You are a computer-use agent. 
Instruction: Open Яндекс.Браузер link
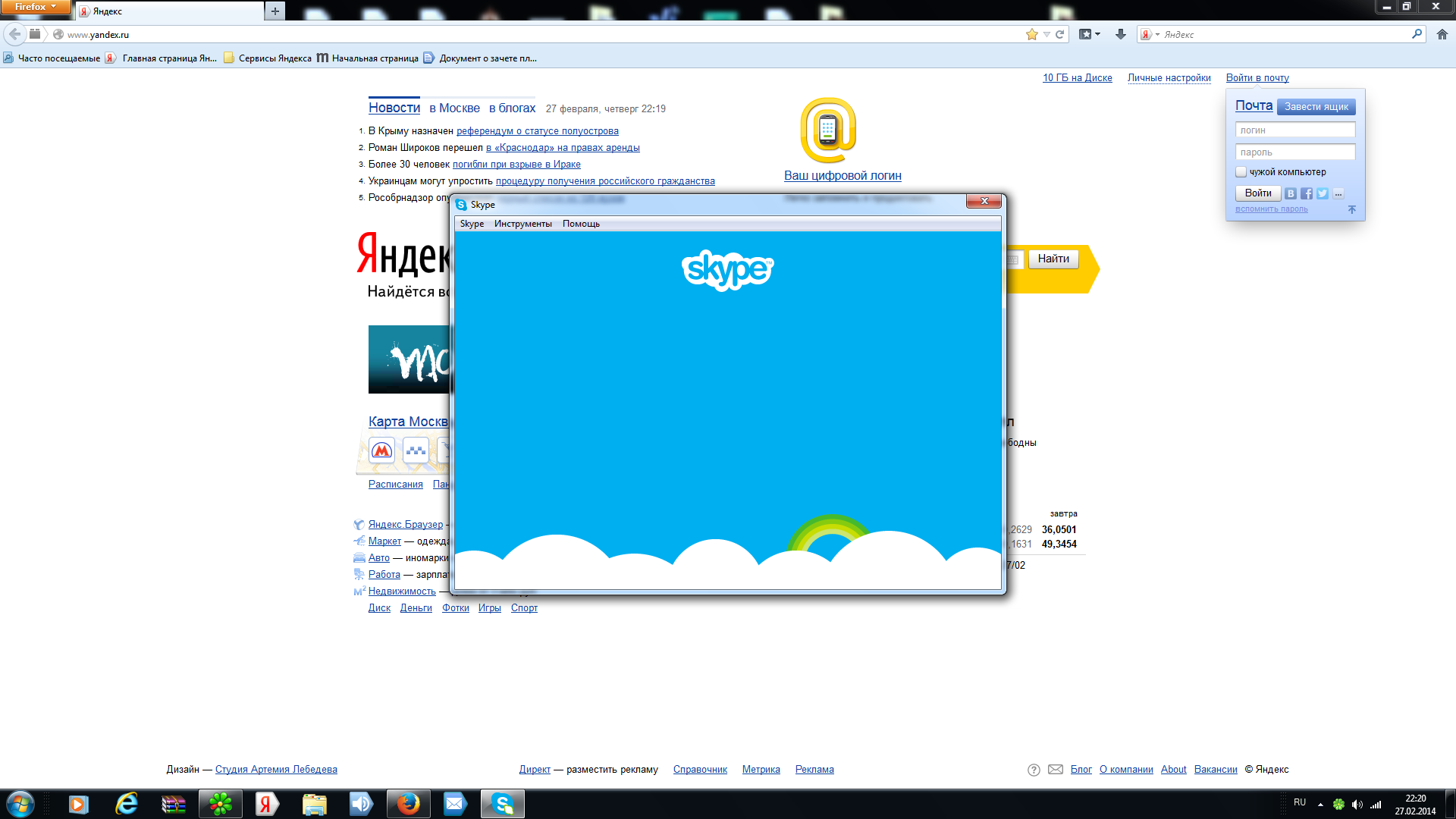[x=405, y=525]
